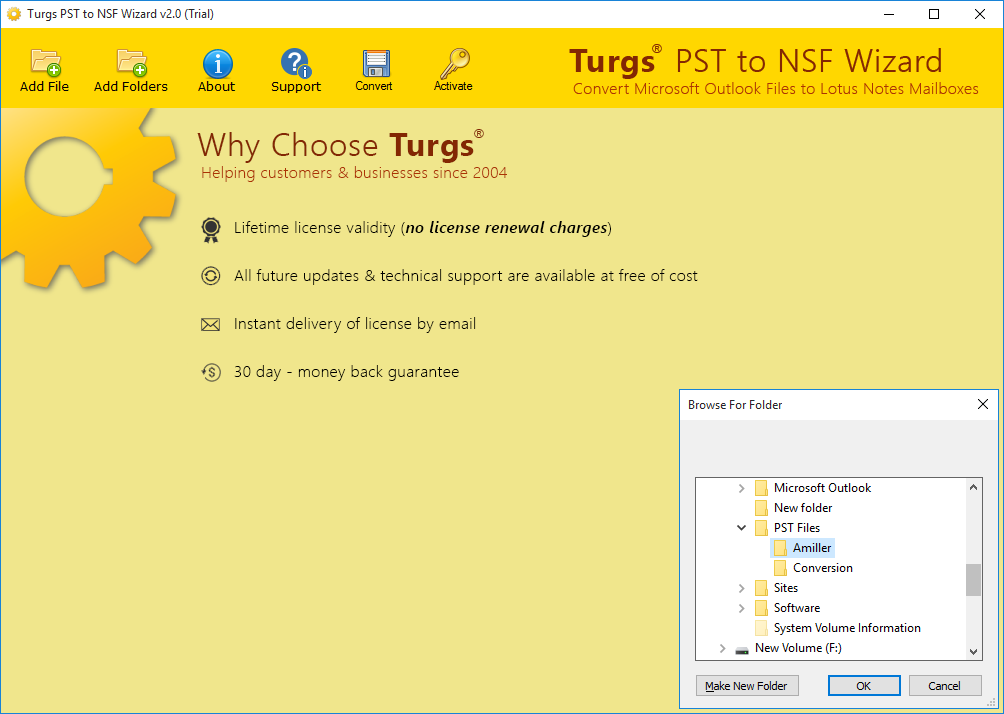Select the PST Files folder label
This screenshot has height=714, width=1004.
[797, 528]
